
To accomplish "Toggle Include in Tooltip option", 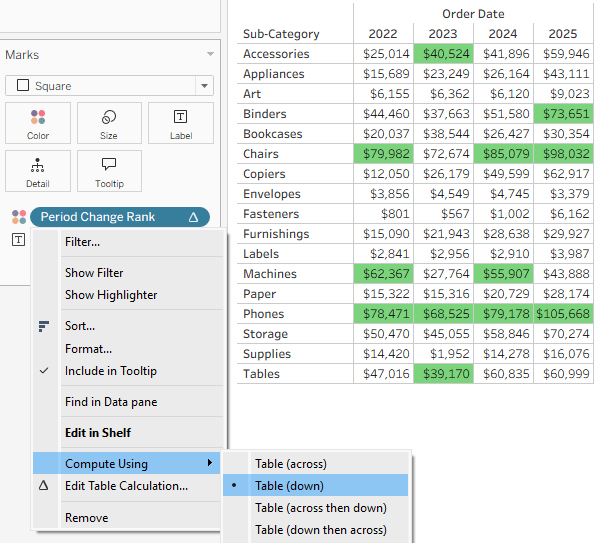I will coord(110,371).
